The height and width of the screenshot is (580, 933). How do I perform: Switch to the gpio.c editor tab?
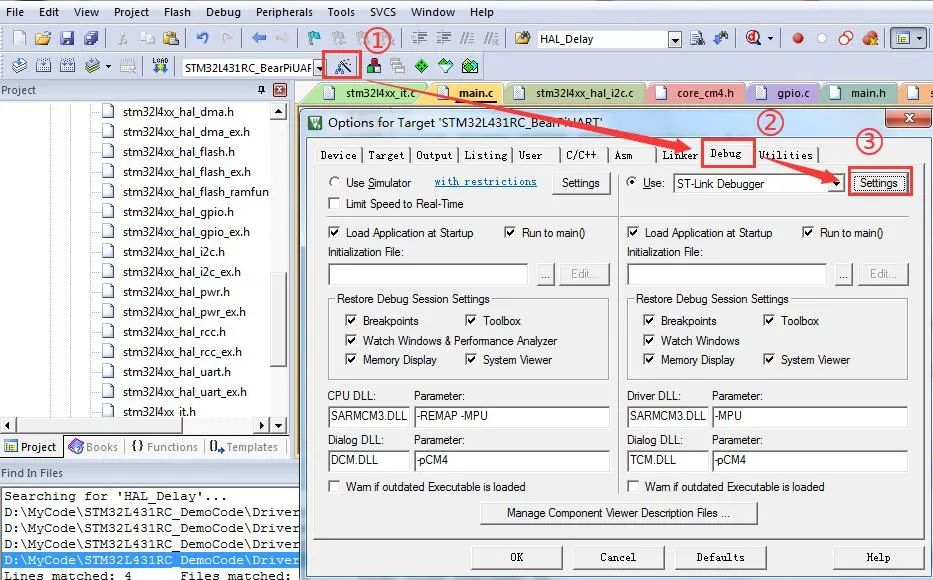[x=793, y=93]
